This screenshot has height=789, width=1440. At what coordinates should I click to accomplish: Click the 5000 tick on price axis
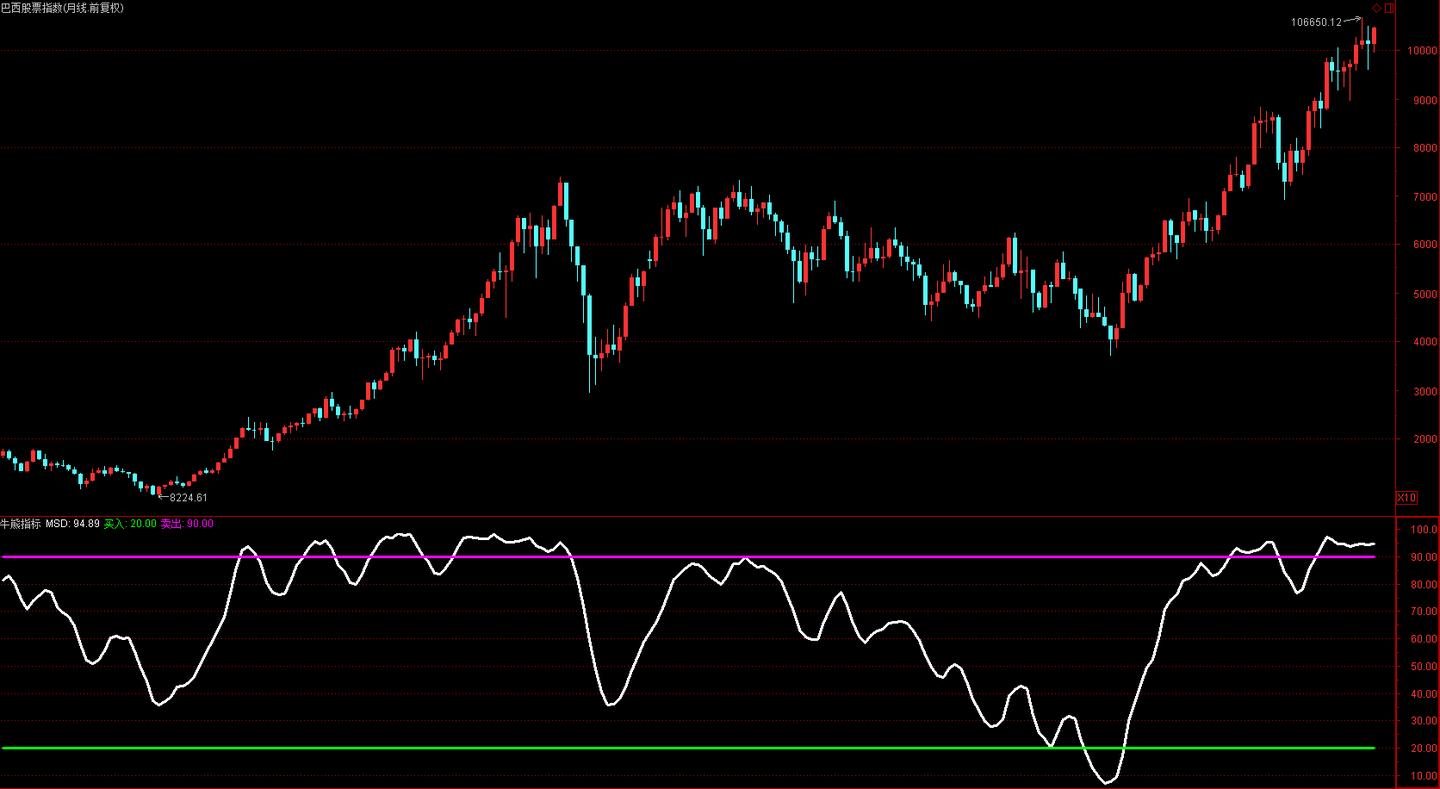(x=1425, y=294)
